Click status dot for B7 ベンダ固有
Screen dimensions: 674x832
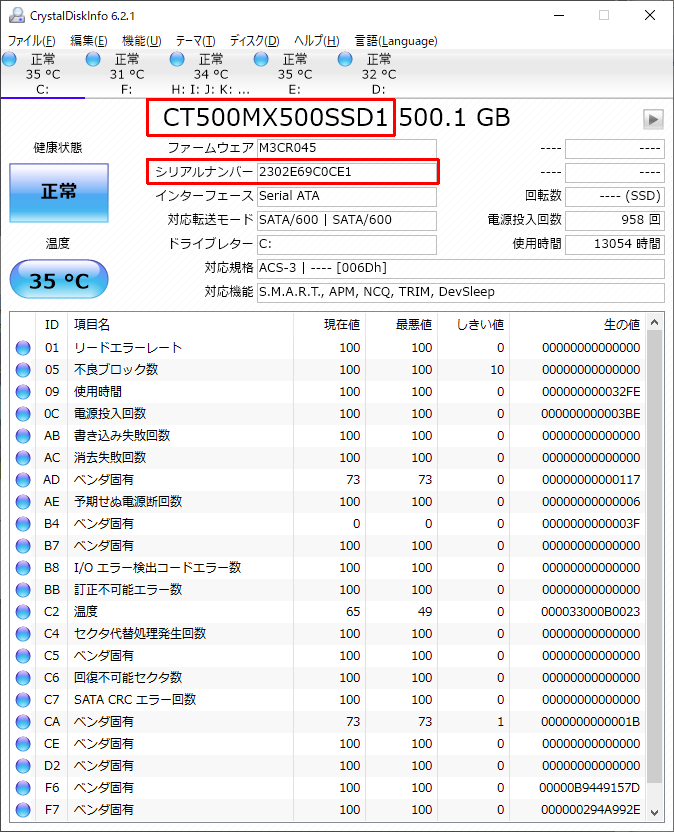tap(23, 546)
